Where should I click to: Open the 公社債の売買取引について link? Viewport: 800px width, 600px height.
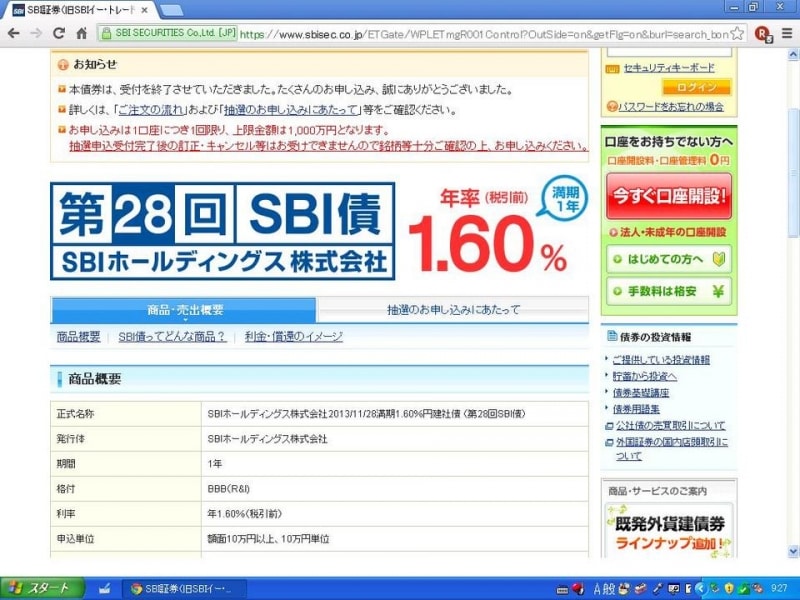[670, 426]
